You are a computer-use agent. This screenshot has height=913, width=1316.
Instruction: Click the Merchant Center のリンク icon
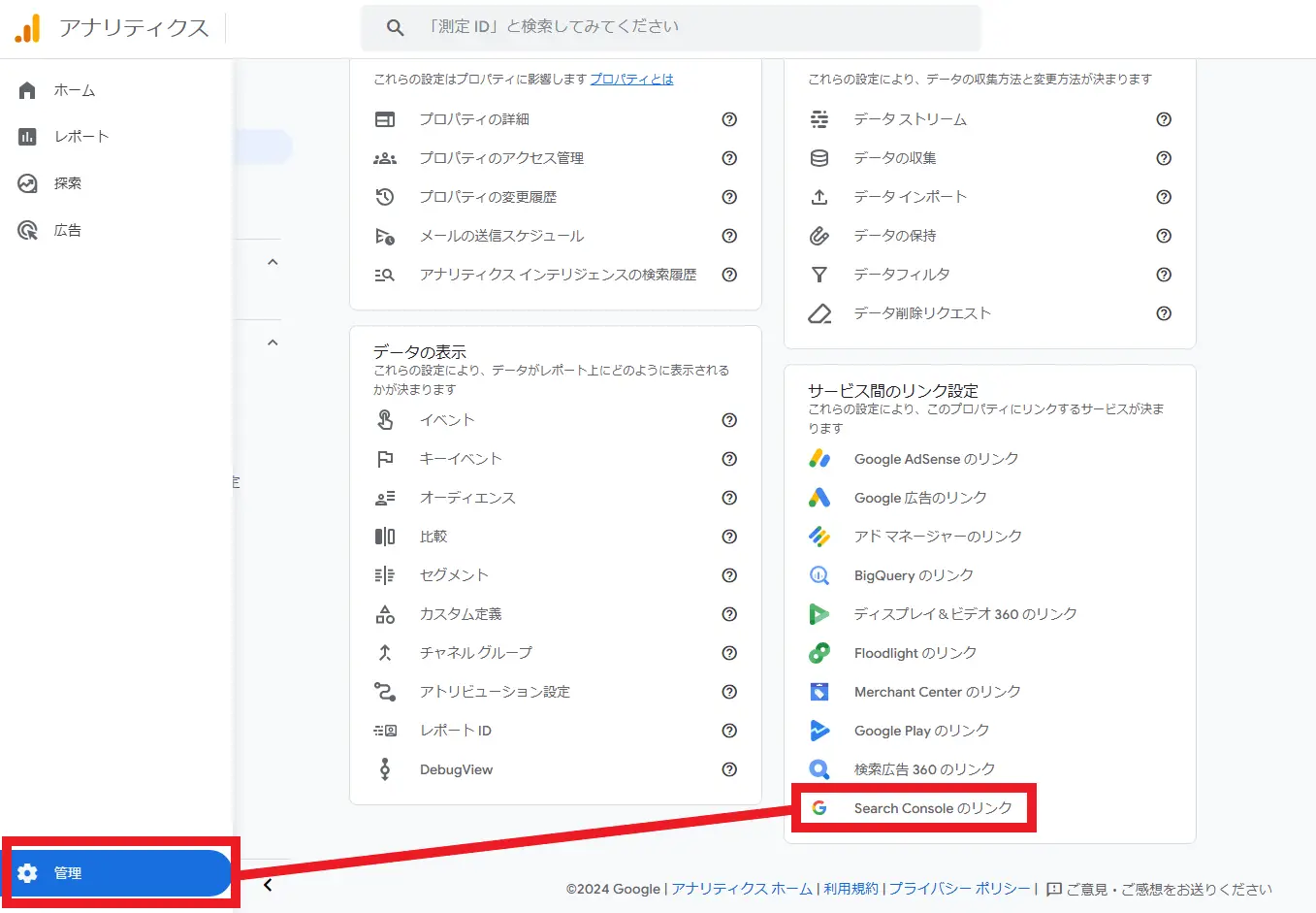819,692
